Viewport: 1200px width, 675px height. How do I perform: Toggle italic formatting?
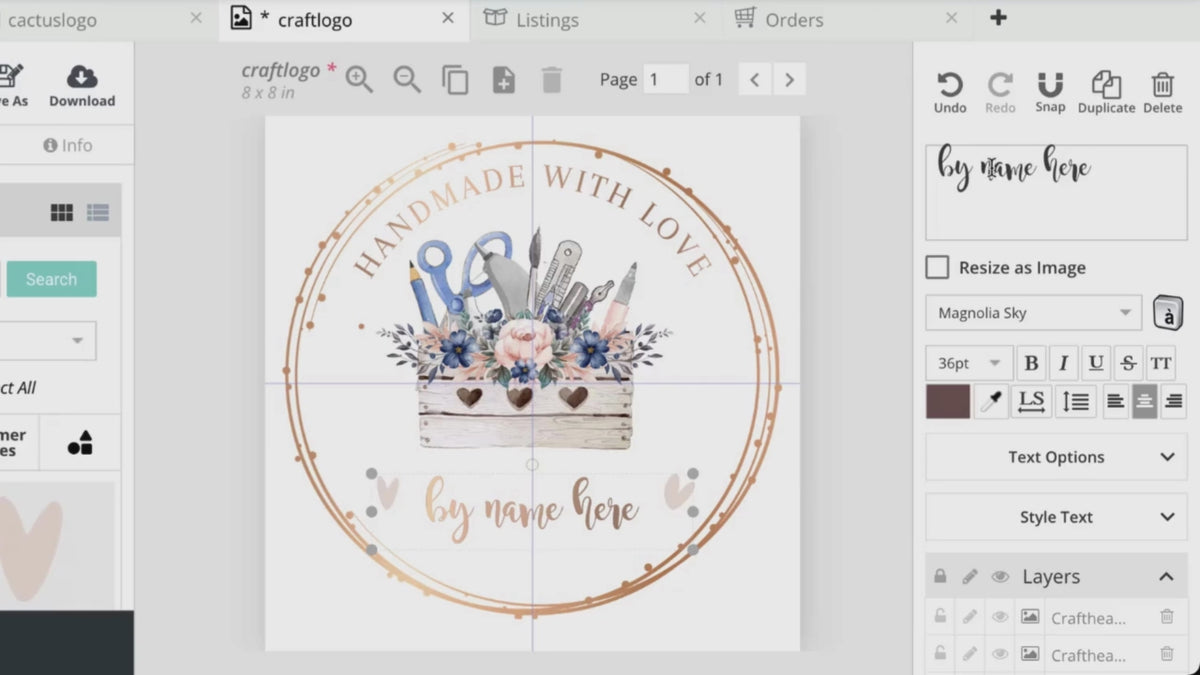click(x=1063, y=362)
